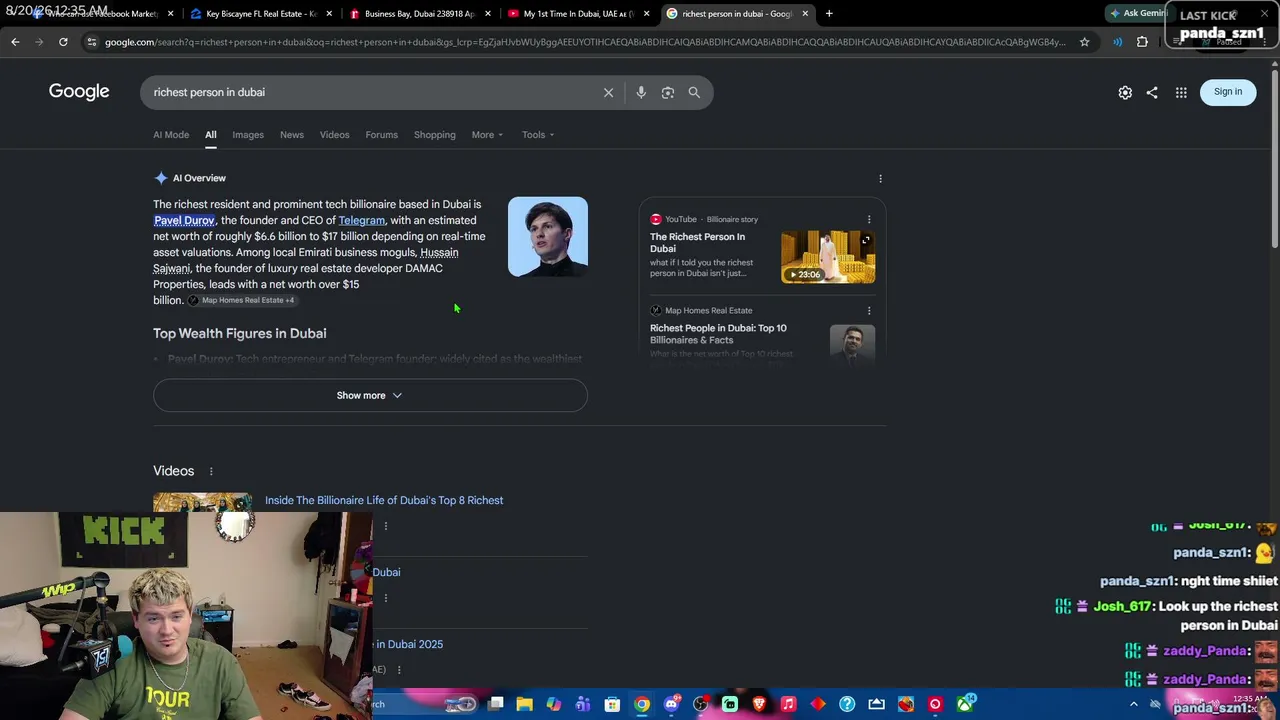This screenshot has height=720, width=1280.
Task: Click the Map Homes Real Estate +4 sources chip
Action: [x=241, y=300]
